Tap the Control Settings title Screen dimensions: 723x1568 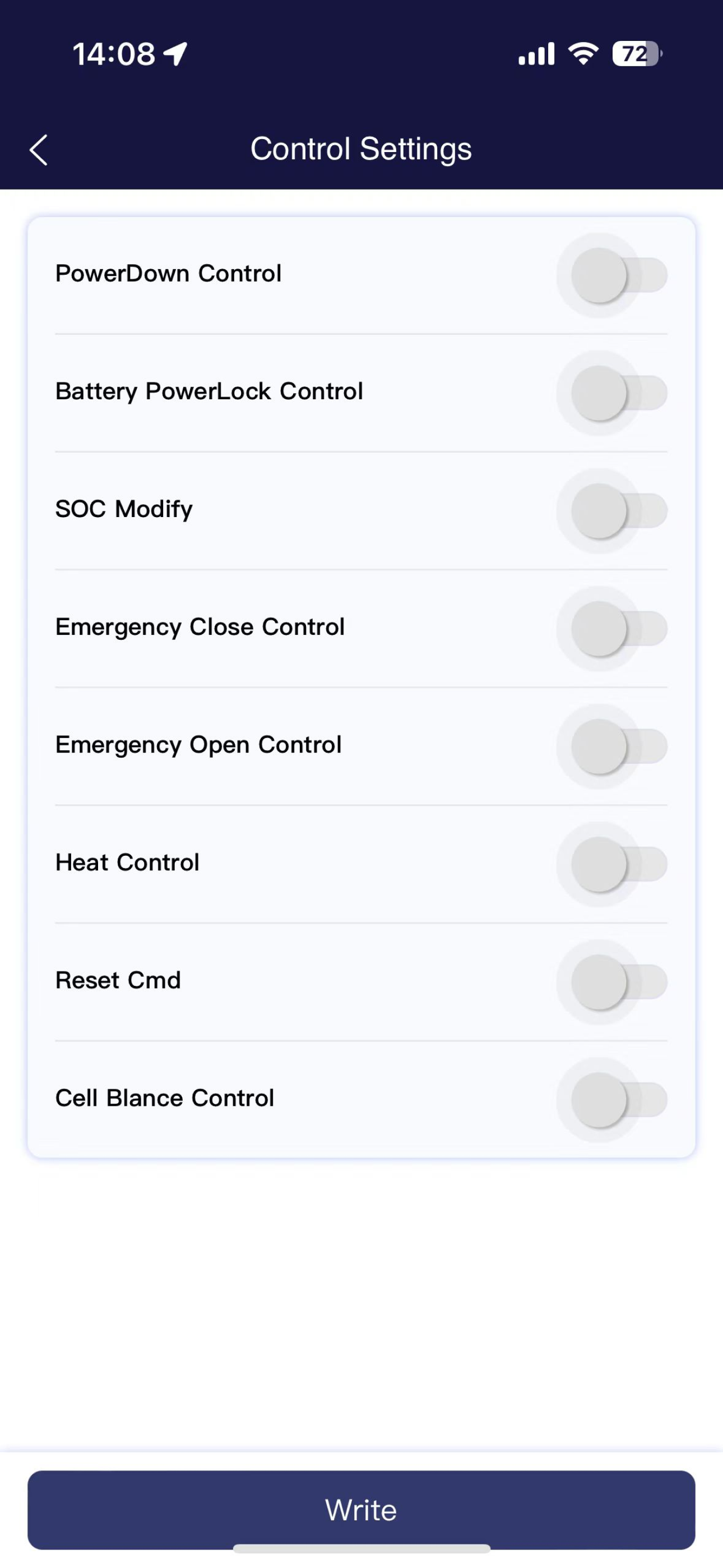(361, 149)
